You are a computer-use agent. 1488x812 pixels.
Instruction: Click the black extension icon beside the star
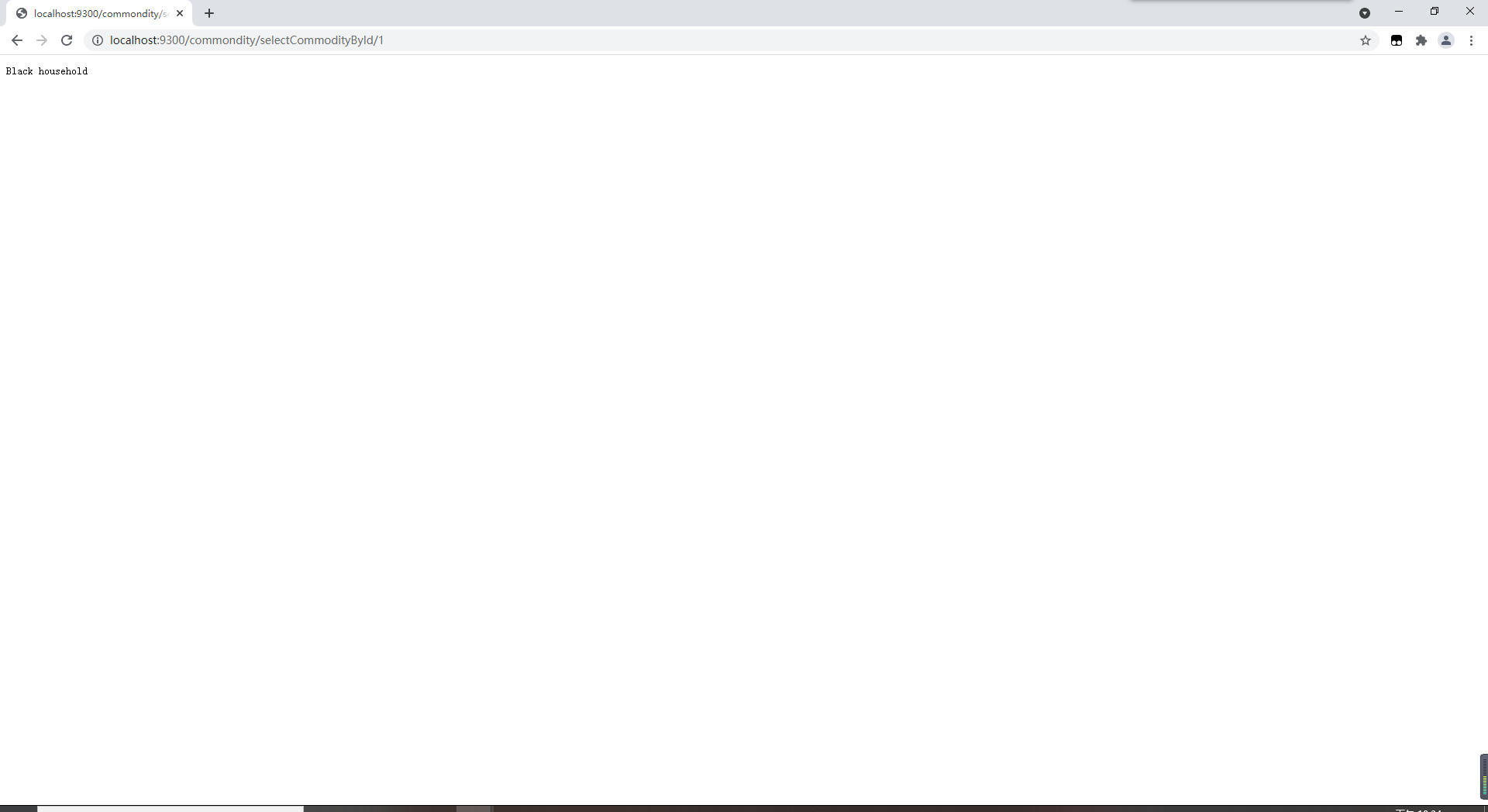pyautogui.click(x=1397, y=40)
